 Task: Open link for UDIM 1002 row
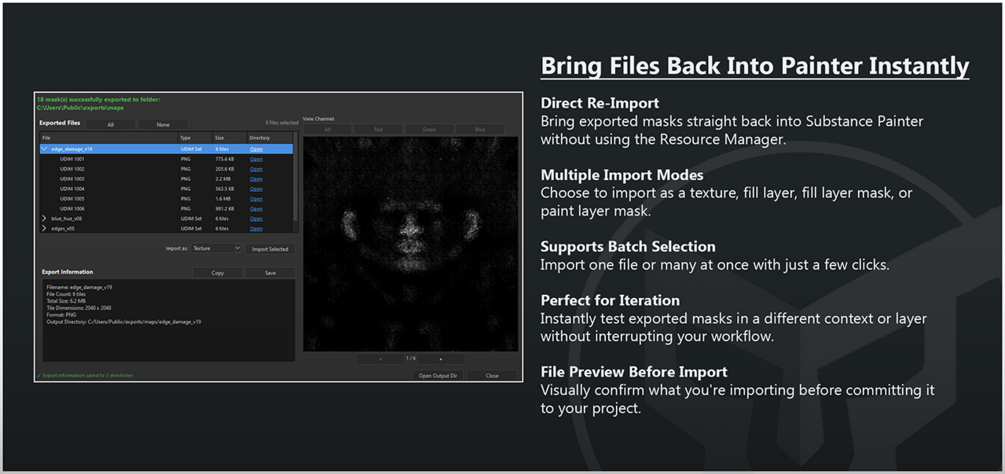256,169
